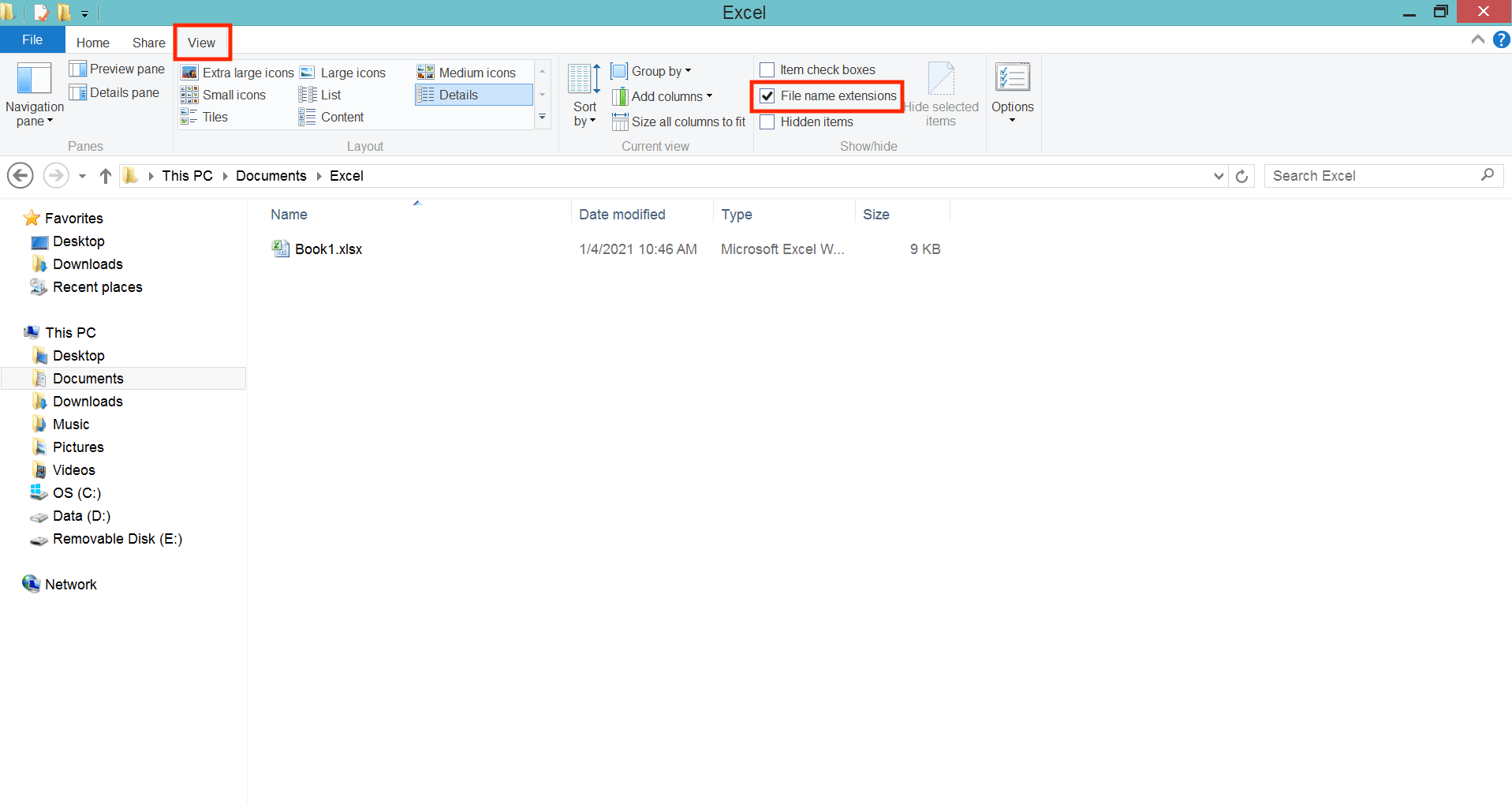Switch to the Home ribbon tab
This screenshot has width=1512, height=804.
tap(93, 43)
